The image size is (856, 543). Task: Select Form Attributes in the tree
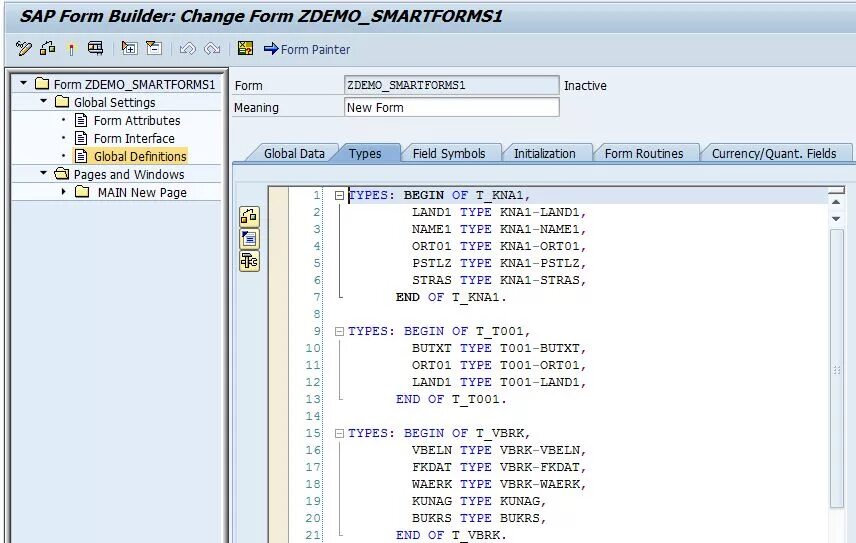pyautogui.click(x=137, y=121)
